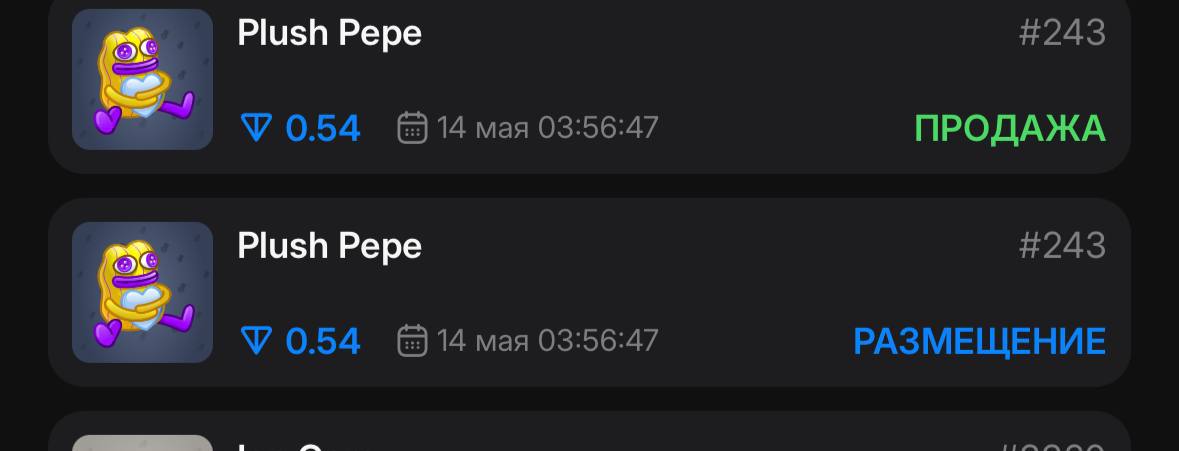Tap the dark gap between the two Plush Pepe cards
Viewport: 1179px width, 451px height.
(590, 186)
